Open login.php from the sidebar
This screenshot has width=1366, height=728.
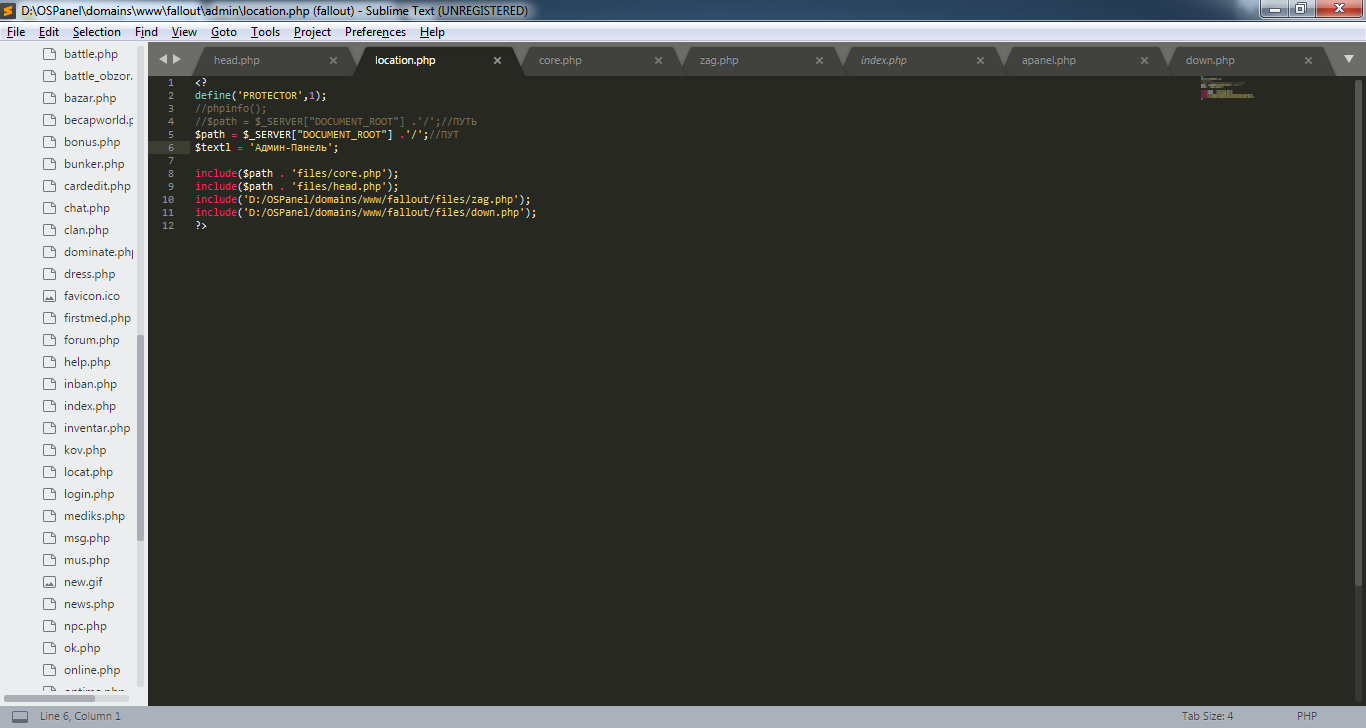[x=89, y=494]
